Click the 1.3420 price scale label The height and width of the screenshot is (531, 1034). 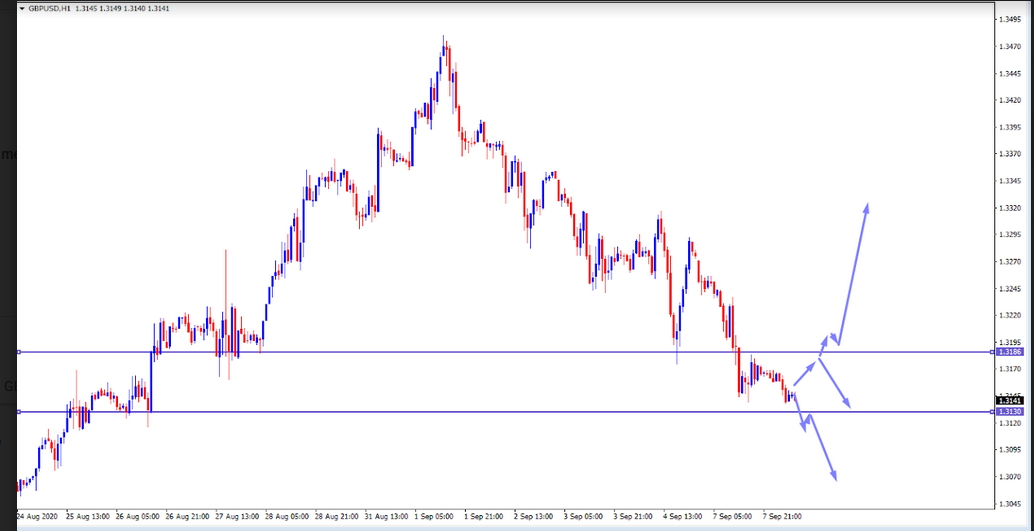click(x=1011, y=100)
